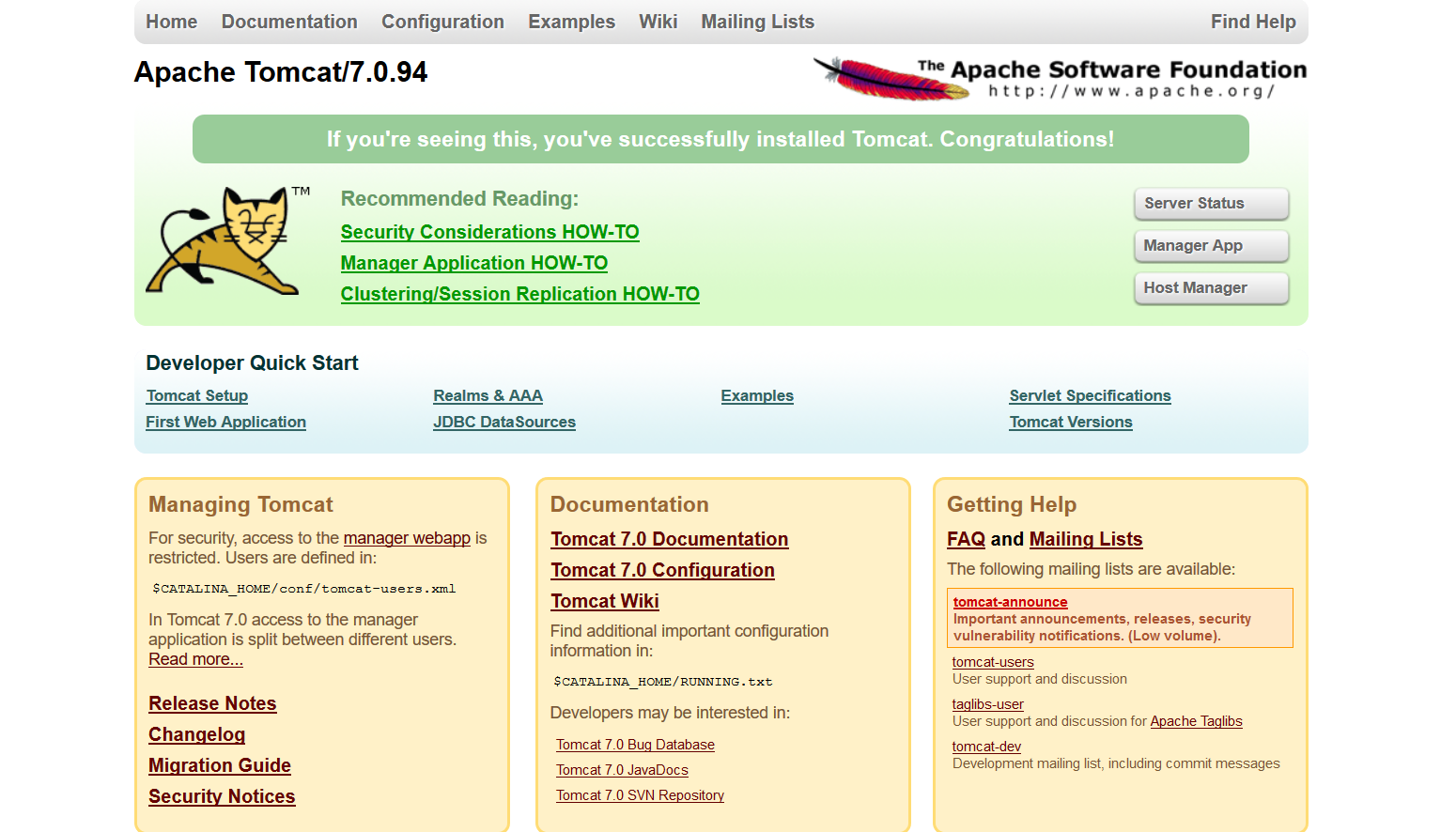Screen dimensions: 1456x832
Task: Open Examples link under Developer Quick Start
Action: click(757, 396)
